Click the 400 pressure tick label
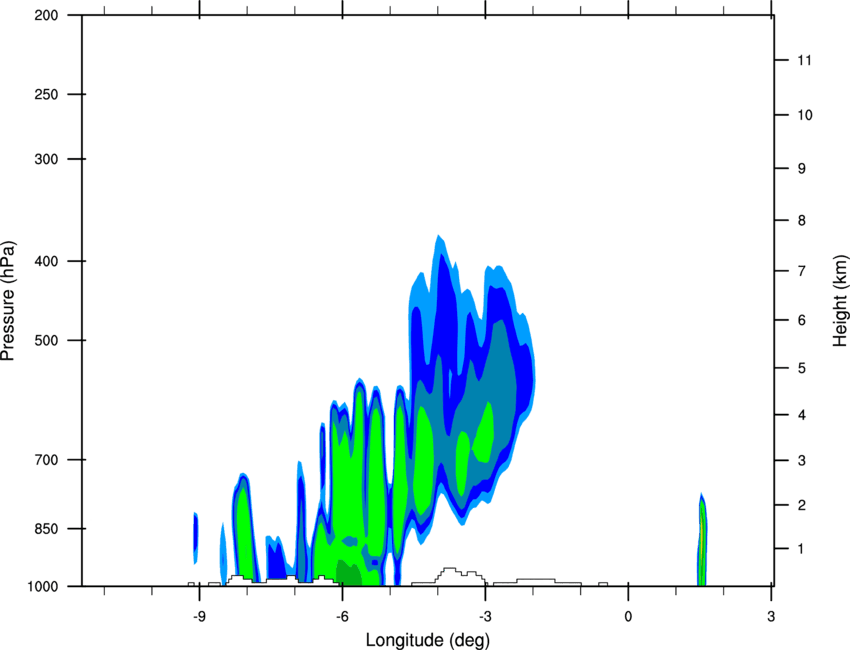The image size is (850, 650). 46,261
